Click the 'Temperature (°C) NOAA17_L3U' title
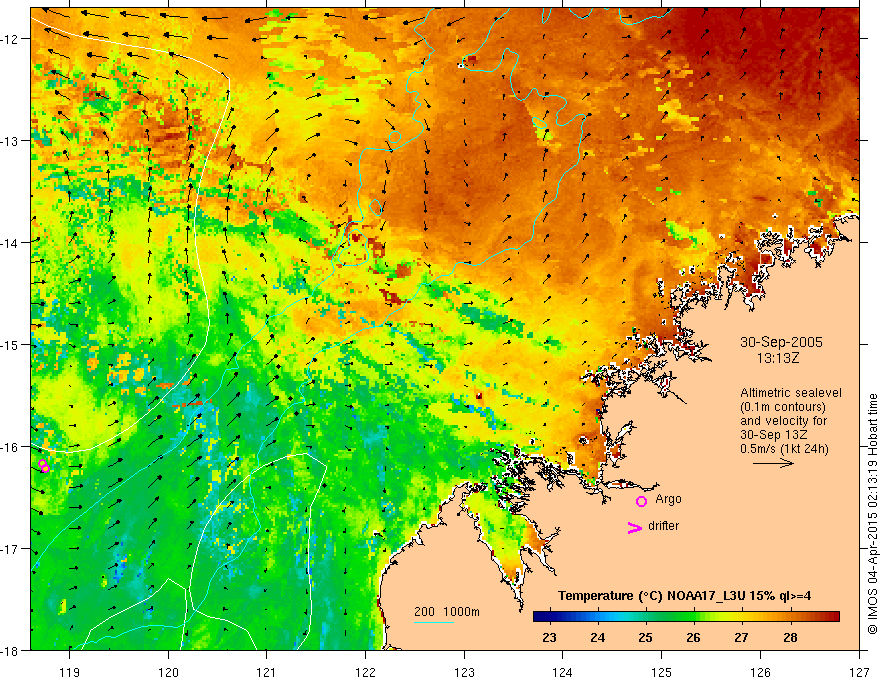 point(684,596)
